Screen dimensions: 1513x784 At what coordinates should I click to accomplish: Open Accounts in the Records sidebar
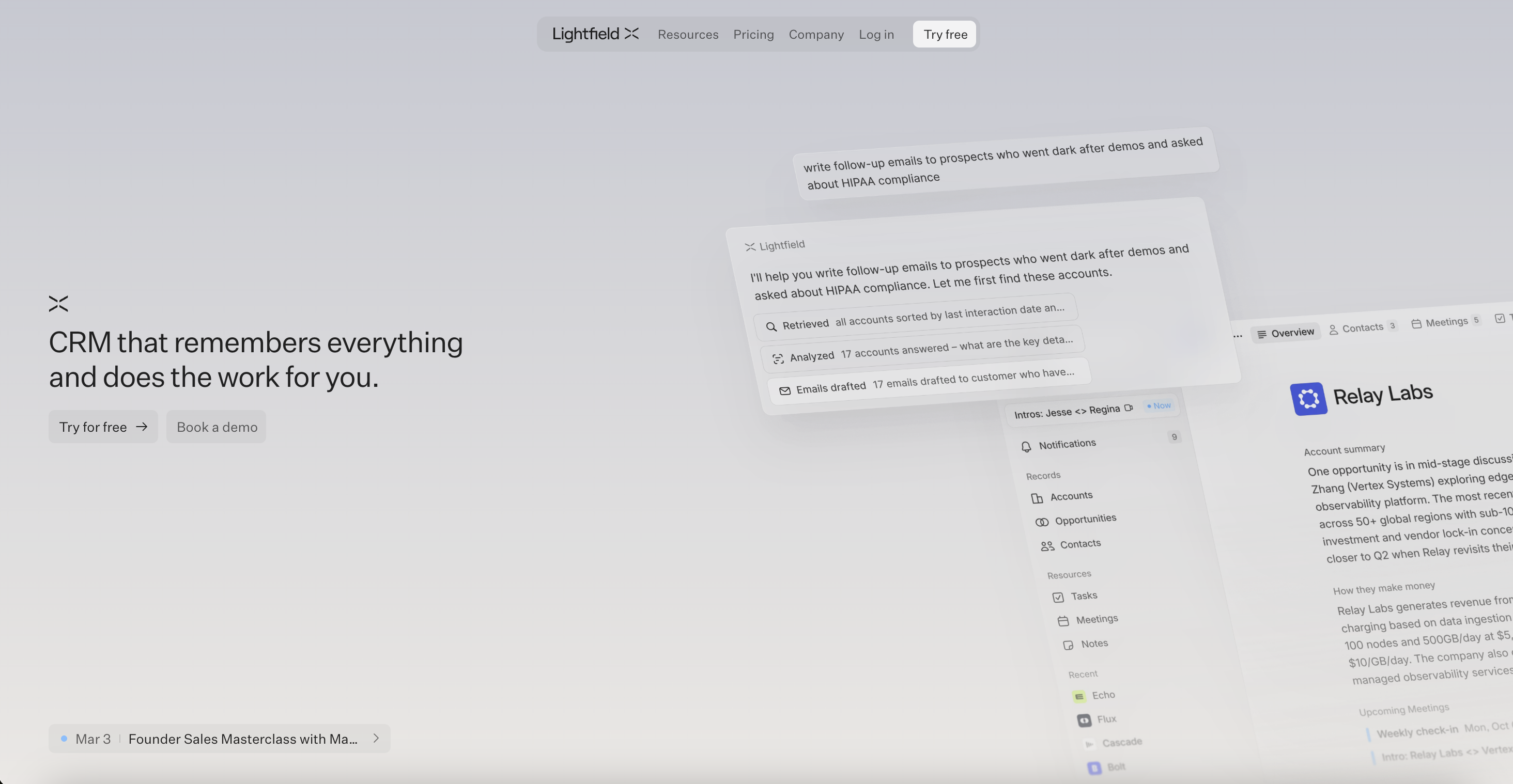[x=1071, y=496]
